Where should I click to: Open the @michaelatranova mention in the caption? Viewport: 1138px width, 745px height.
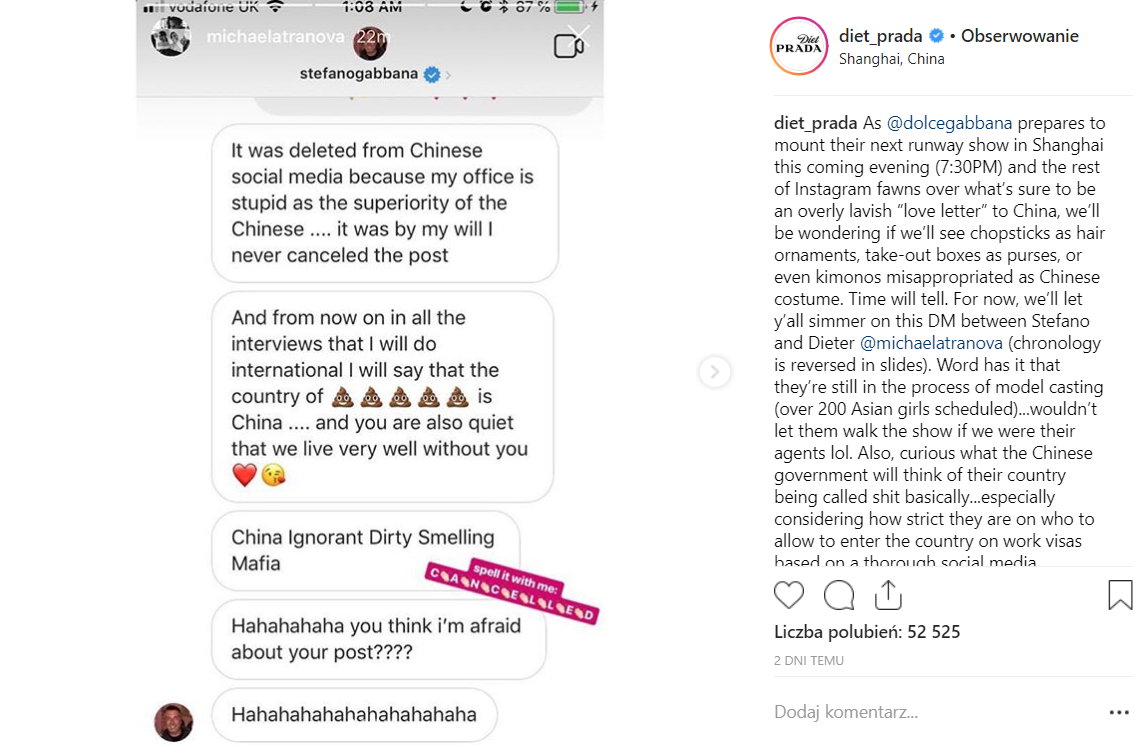(x=931, y=342)
